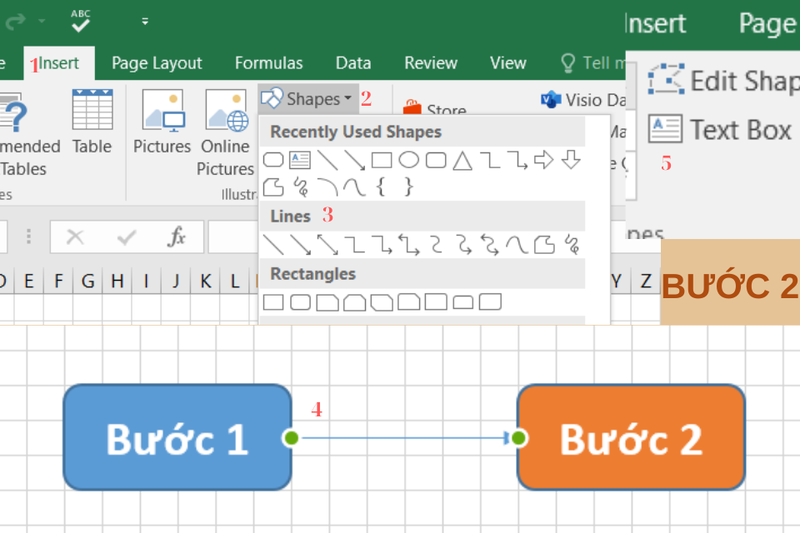Insert a Table from the ribbon

[92, 122]
